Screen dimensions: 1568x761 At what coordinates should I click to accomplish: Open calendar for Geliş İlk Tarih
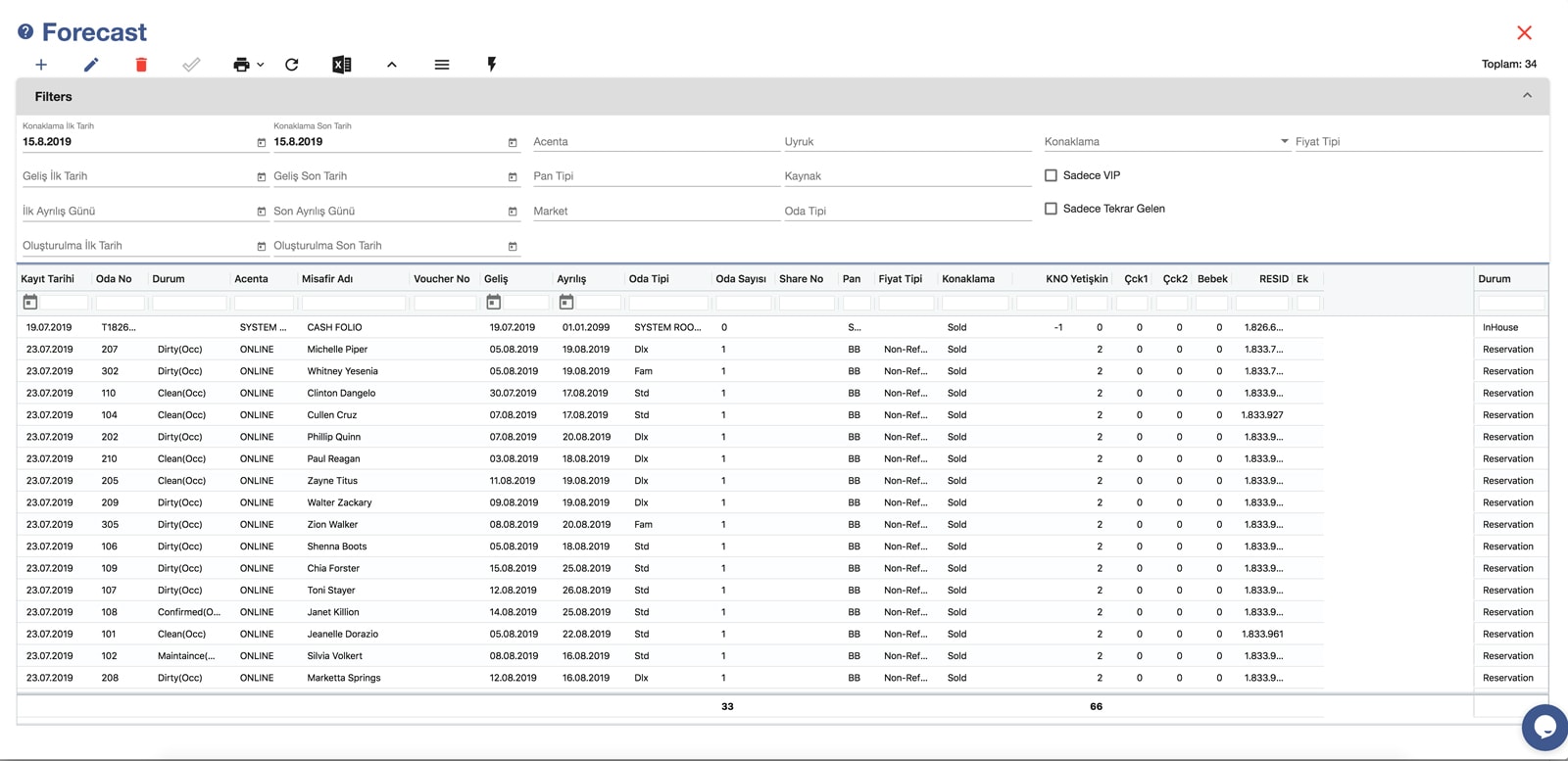262,177
